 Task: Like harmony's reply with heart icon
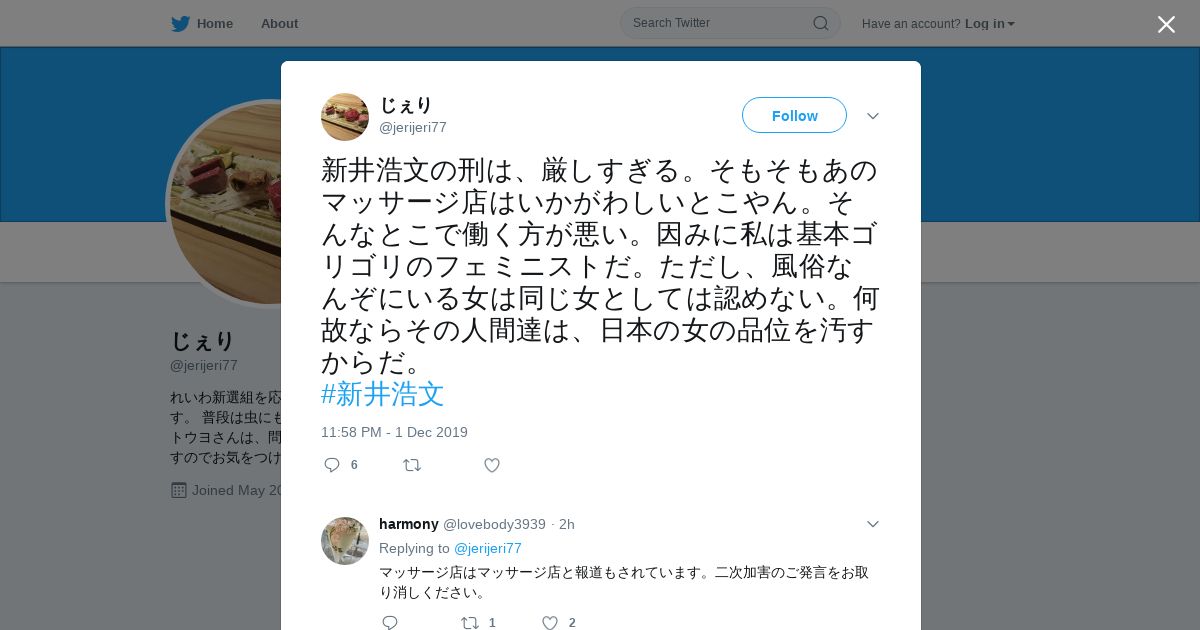(550, 623)
